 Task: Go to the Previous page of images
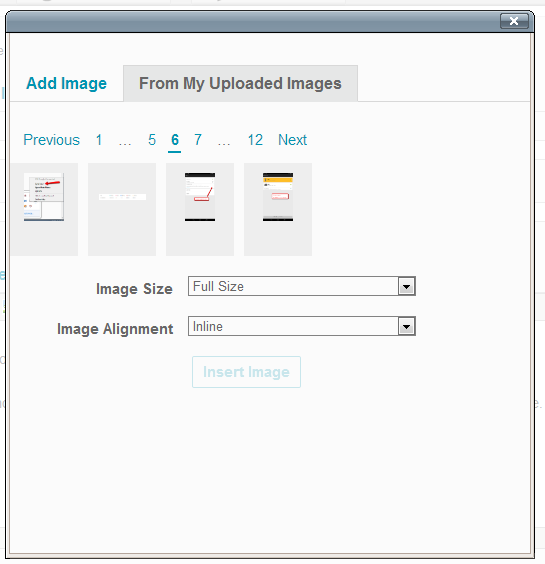pyautogui.click(x=51, y=140)
